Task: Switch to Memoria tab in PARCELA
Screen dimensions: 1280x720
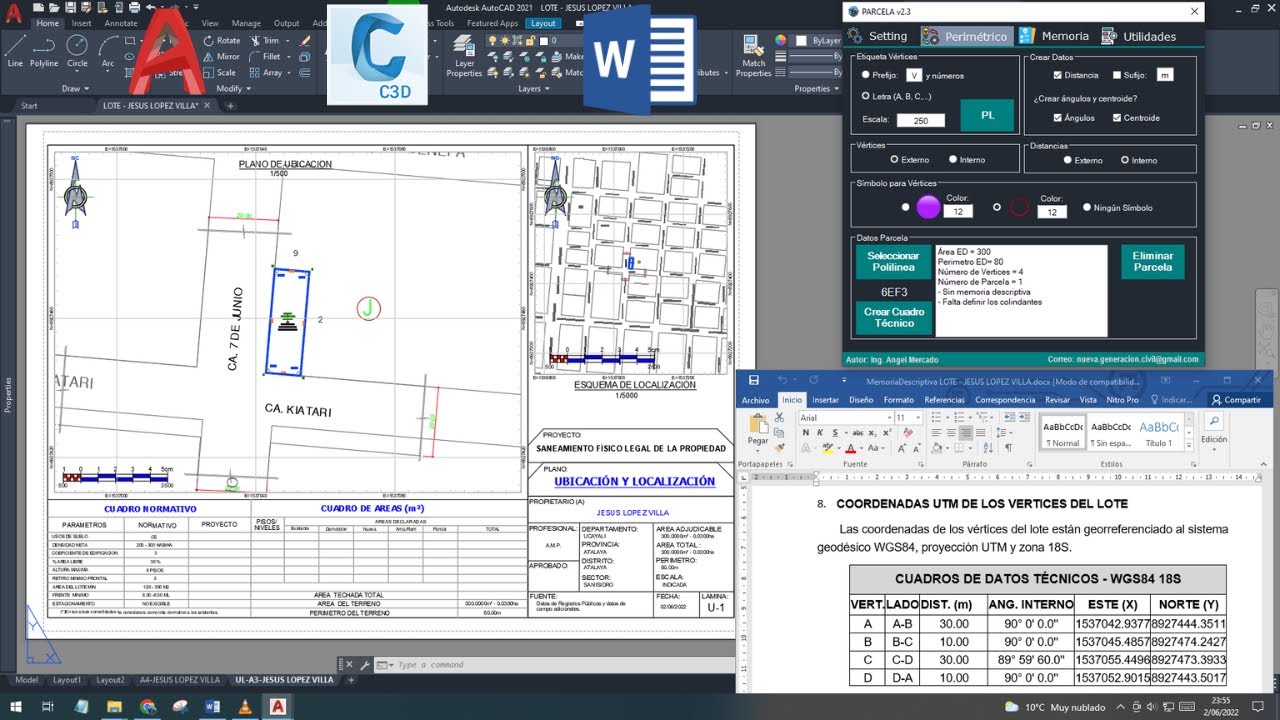Action: 1054,36
